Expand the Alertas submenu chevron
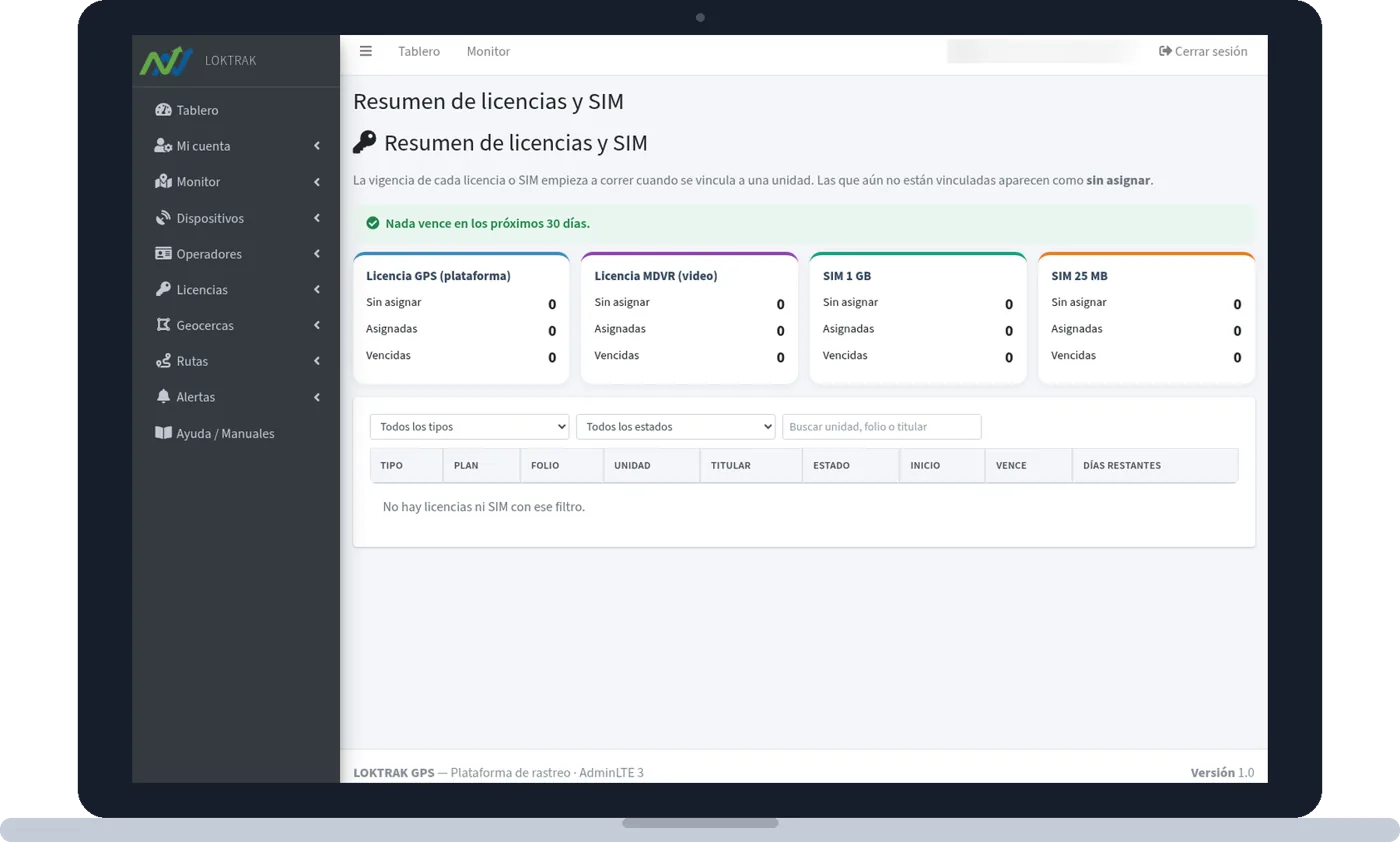 (x=317, y=397)
